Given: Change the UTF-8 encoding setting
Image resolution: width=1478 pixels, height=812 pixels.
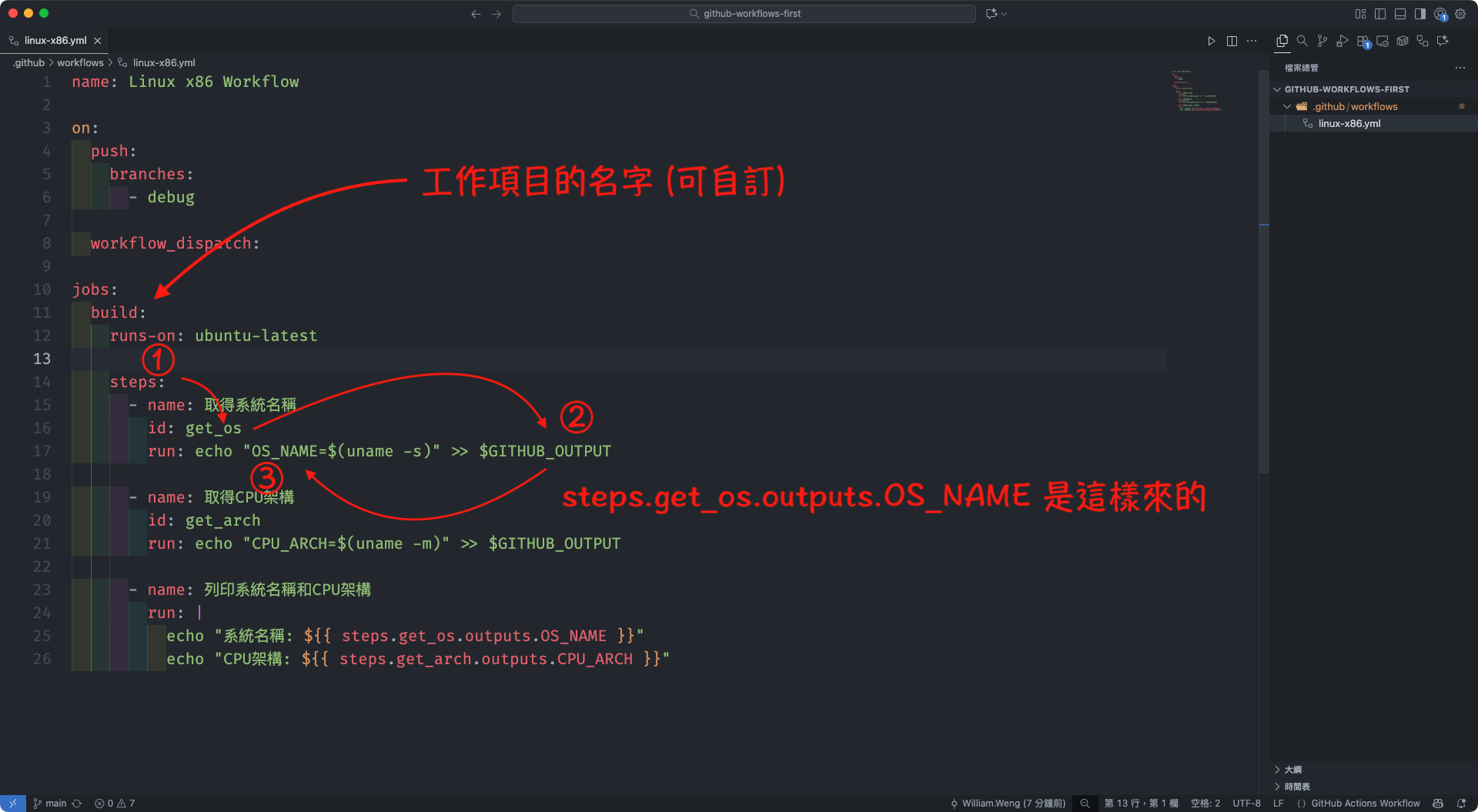Looking at the screenshot, I should click(1246, 804).
